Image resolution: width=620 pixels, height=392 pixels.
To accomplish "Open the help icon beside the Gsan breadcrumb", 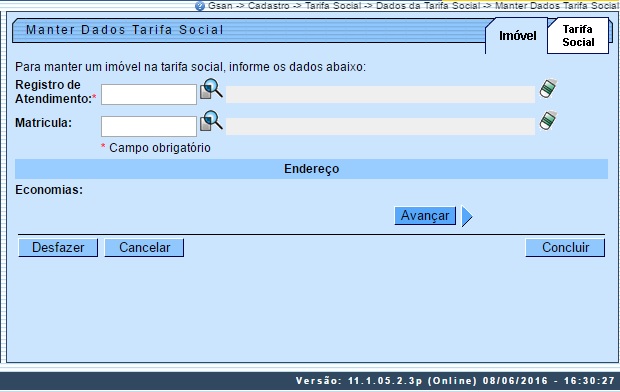I will (200, 6).
